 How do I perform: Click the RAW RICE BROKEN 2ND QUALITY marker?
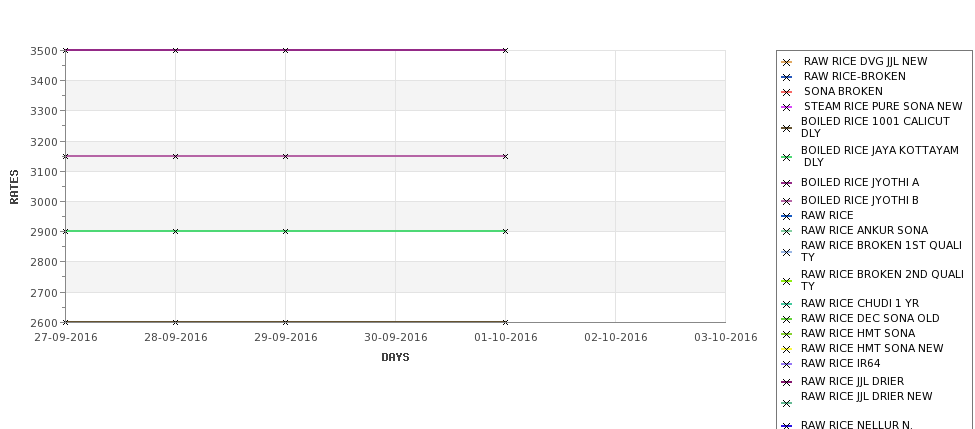[x=787, y=281]
